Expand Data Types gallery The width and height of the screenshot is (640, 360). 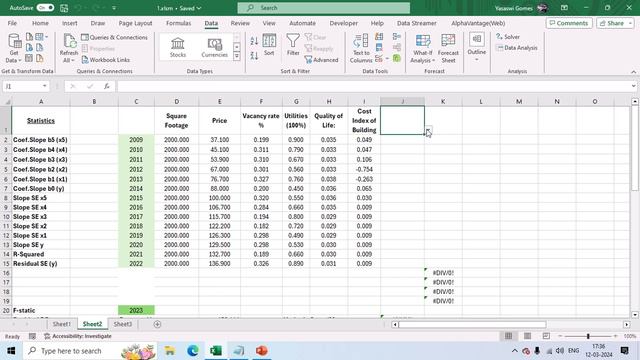(237, 57)
